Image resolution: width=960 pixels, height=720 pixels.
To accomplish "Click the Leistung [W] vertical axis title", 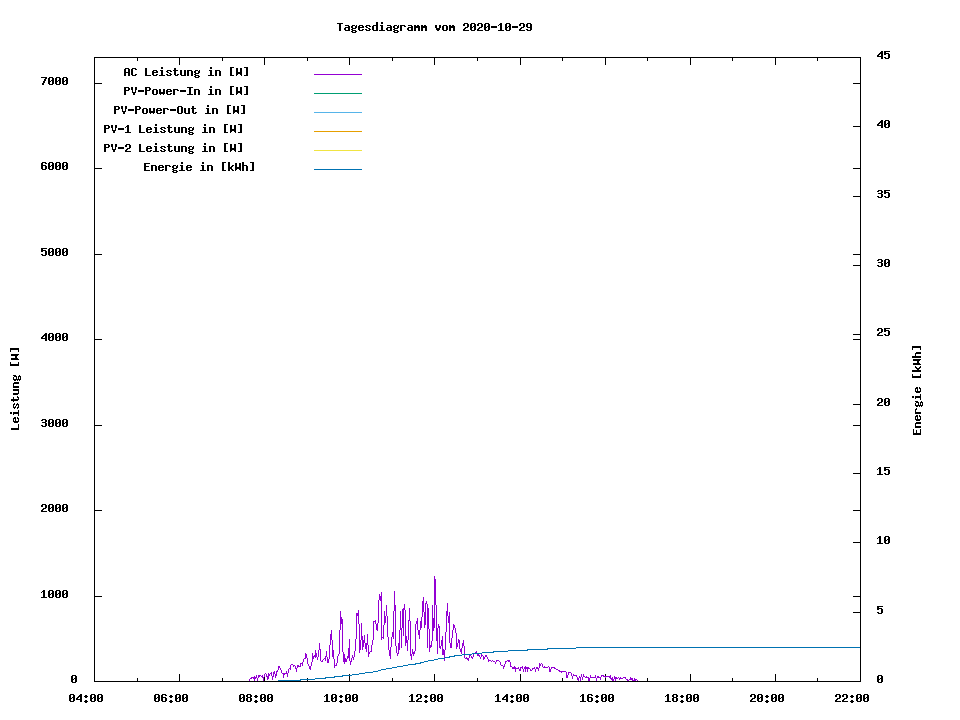I will click(x=15, y=389).
